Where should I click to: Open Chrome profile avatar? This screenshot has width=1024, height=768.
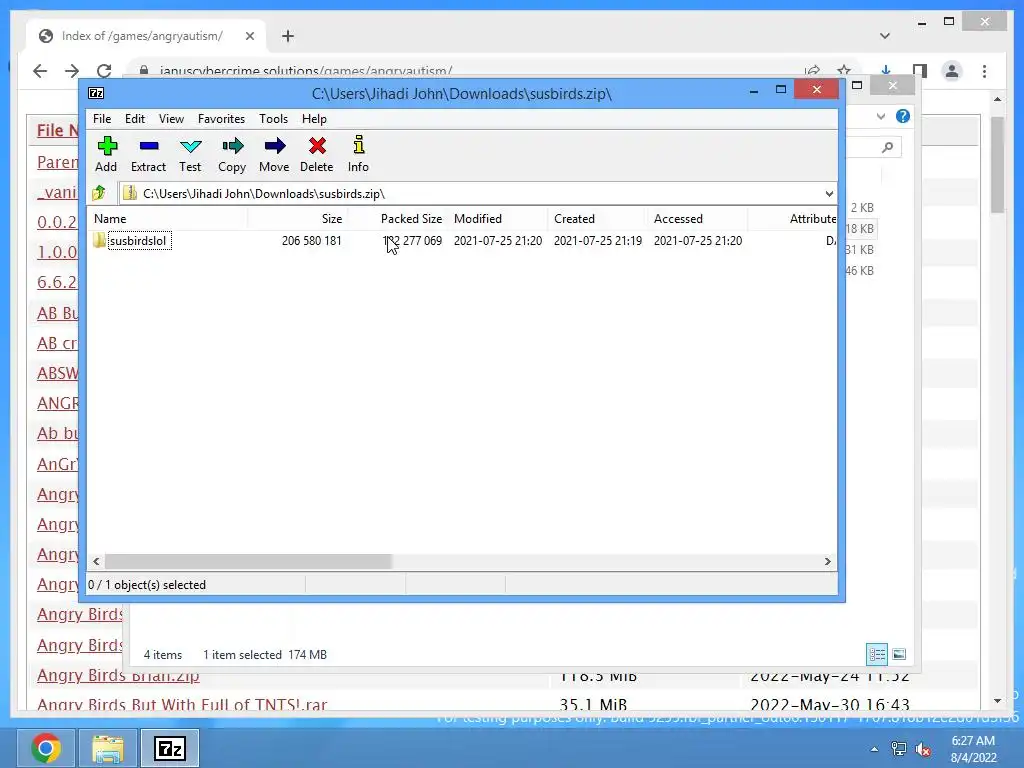pyautogui.click(x=952, y=71)
